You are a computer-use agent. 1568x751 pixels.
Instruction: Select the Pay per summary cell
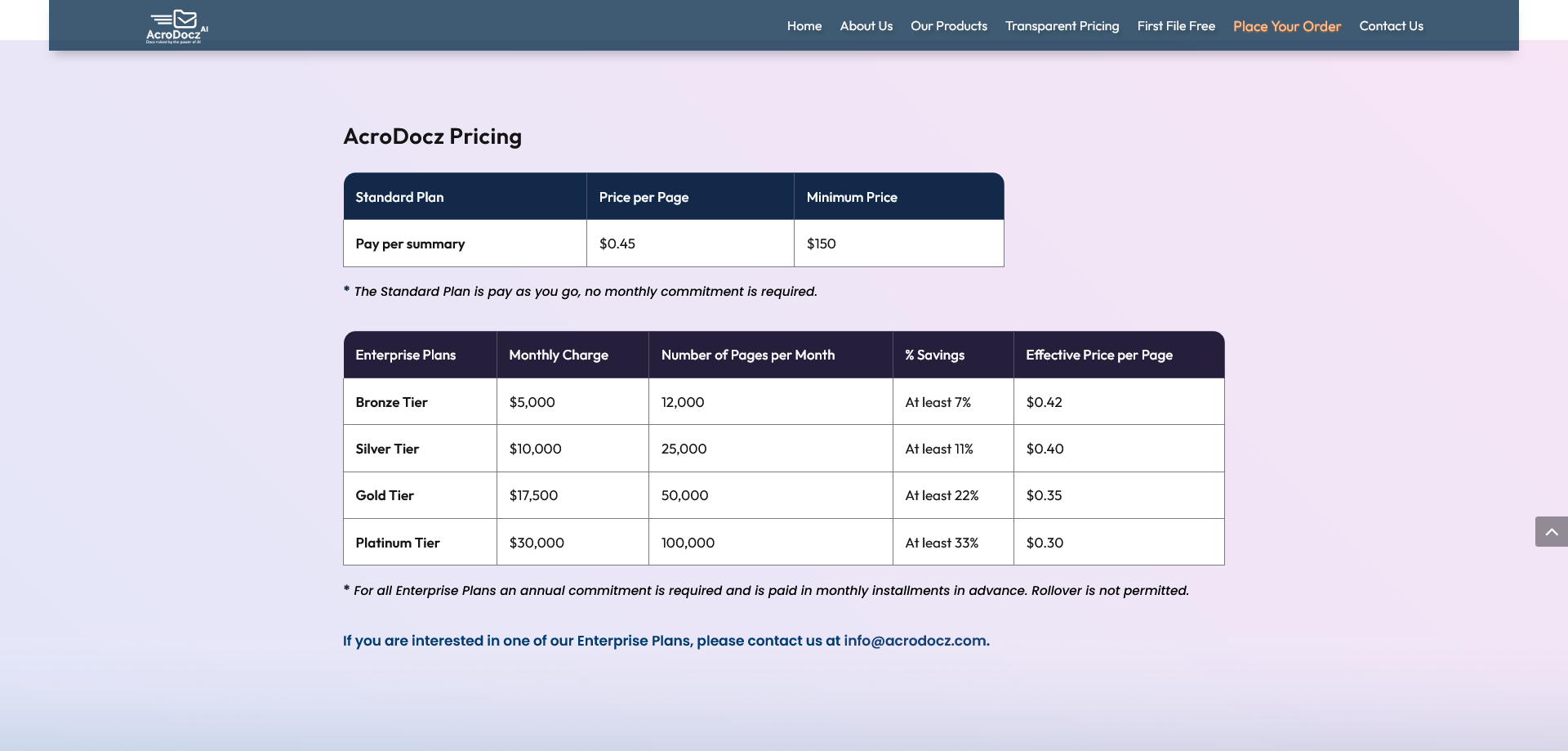coord(465,244)
